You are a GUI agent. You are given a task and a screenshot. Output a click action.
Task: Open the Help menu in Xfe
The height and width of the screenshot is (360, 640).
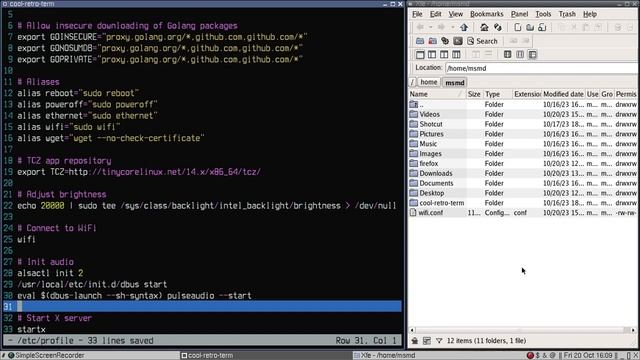click(x=589, y=14)
